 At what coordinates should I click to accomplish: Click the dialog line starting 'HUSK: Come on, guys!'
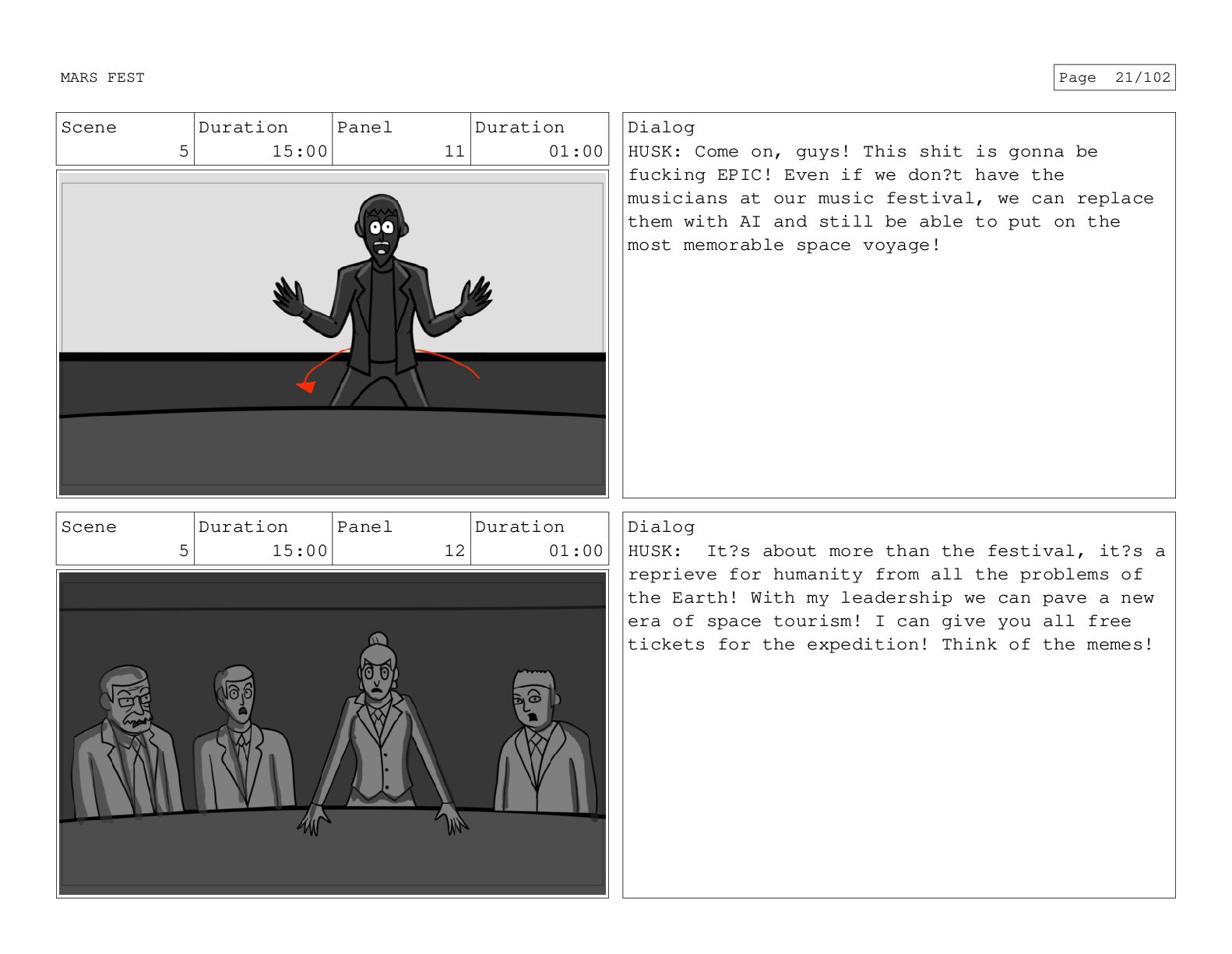(863, 152)
